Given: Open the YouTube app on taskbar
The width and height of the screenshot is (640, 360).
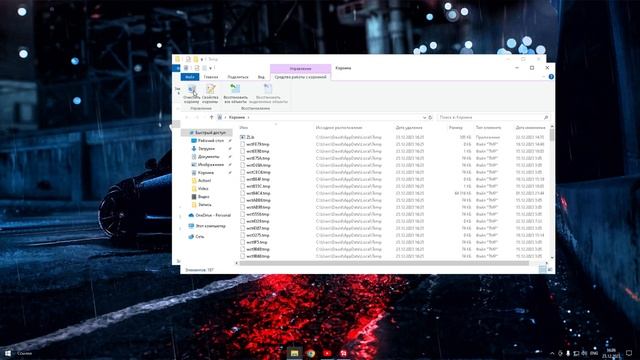Looking at the screenshot, I should (x=327, y=353).
